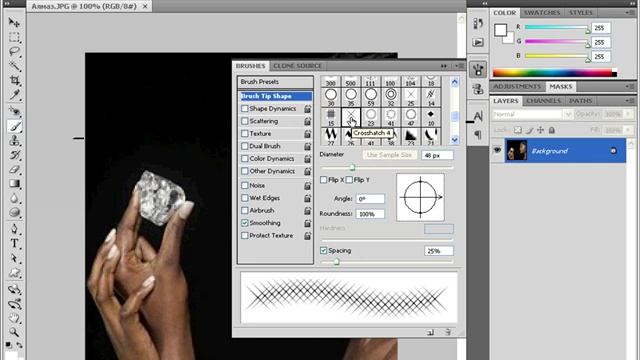Select the Background layer

565,151
